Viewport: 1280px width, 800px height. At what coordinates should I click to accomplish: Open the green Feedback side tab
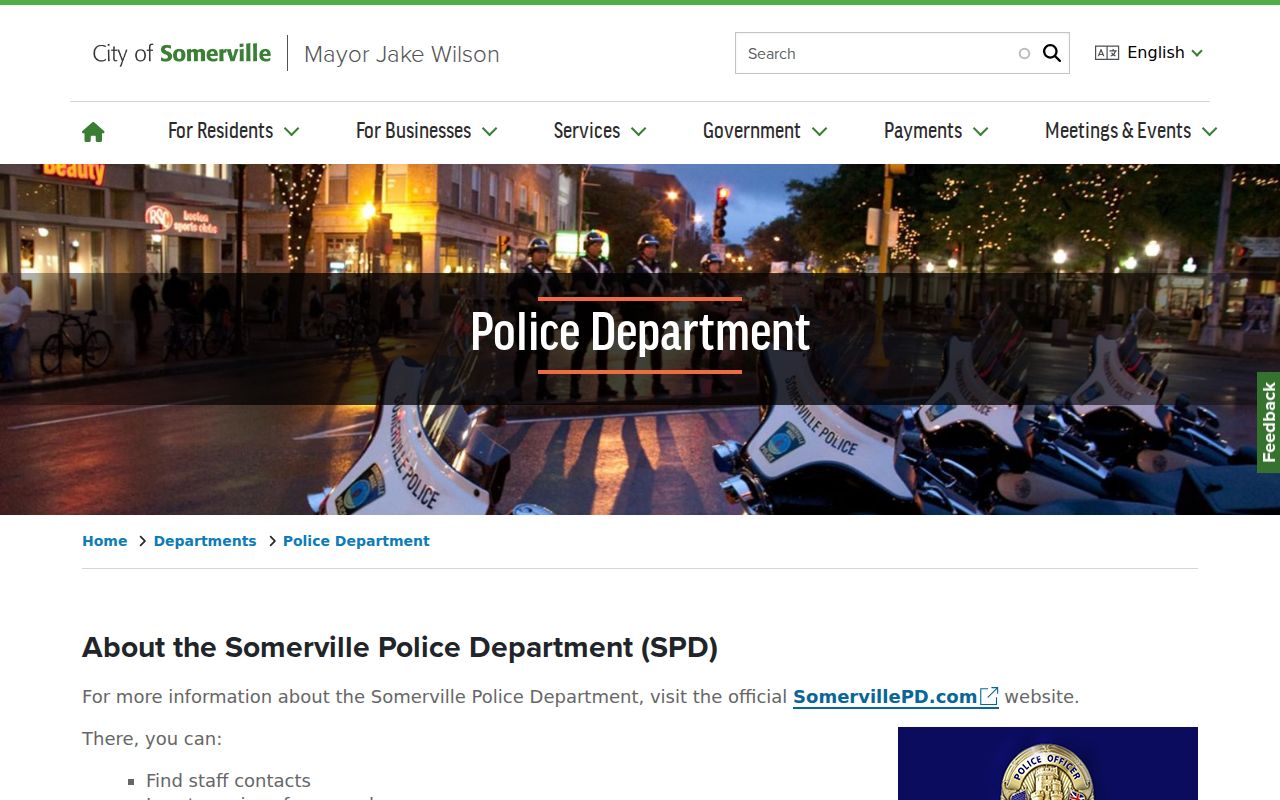(x=1268, y=422)
